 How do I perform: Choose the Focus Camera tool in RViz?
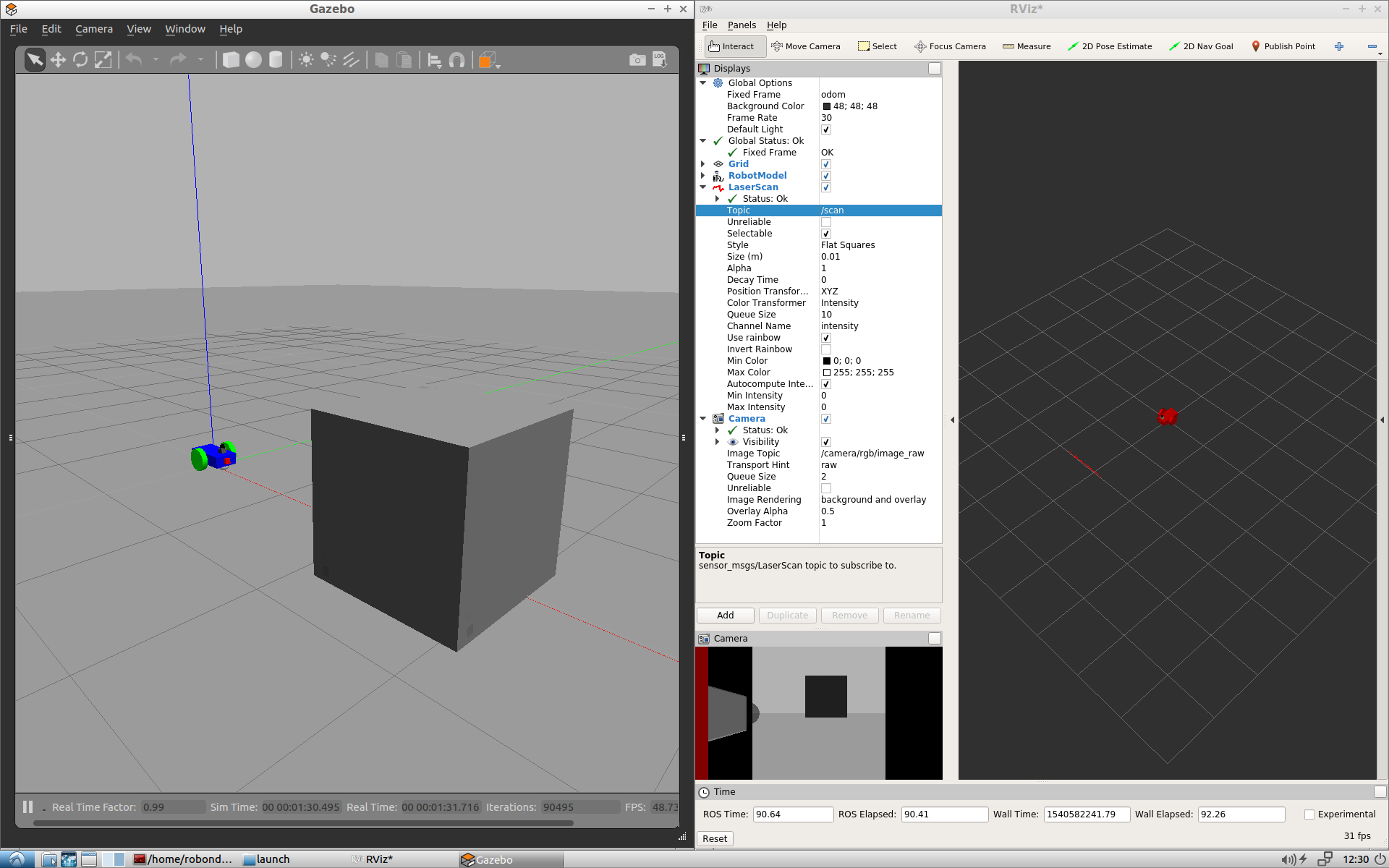click(950, 46)
